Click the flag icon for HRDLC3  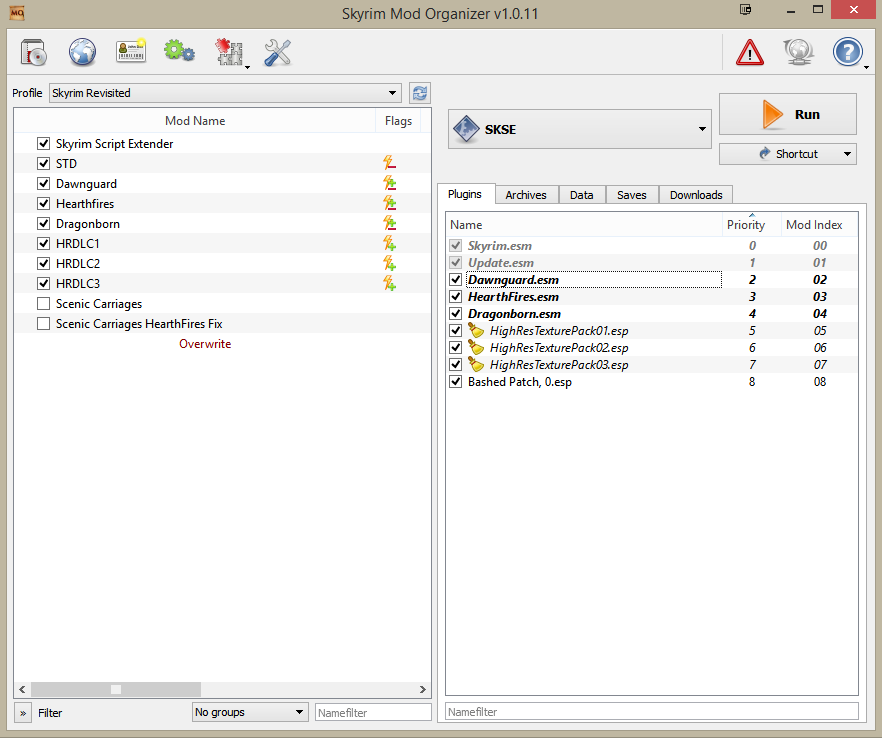pyautogui.click(x=389, y=283)
